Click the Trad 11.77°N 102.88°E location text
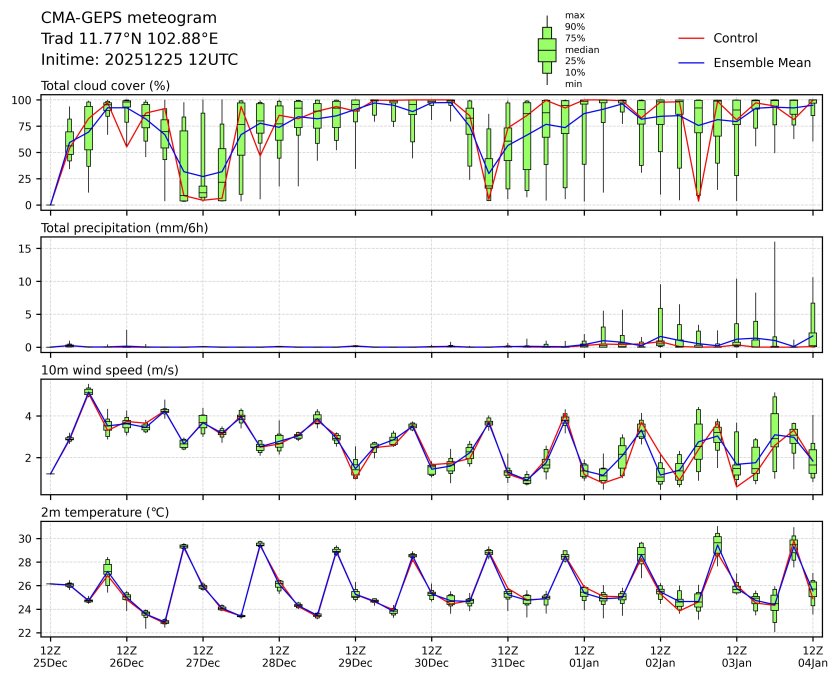Screen dimensions: 839x680 [129, 39]
